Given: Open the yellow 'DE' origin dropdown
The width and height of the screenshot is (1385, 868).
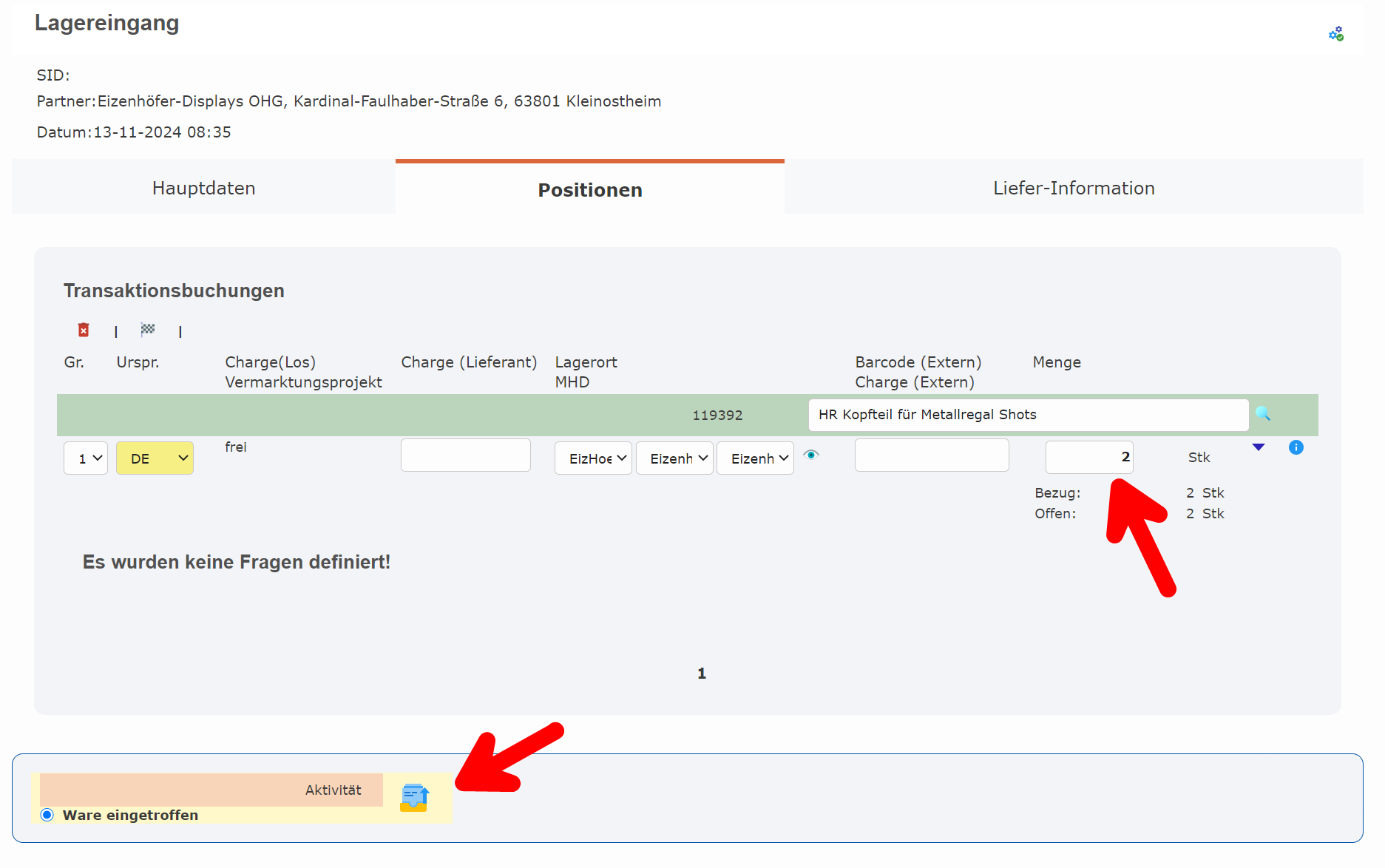Looking at the screenshot, I should pyautogui.click(x=155, y=458).
